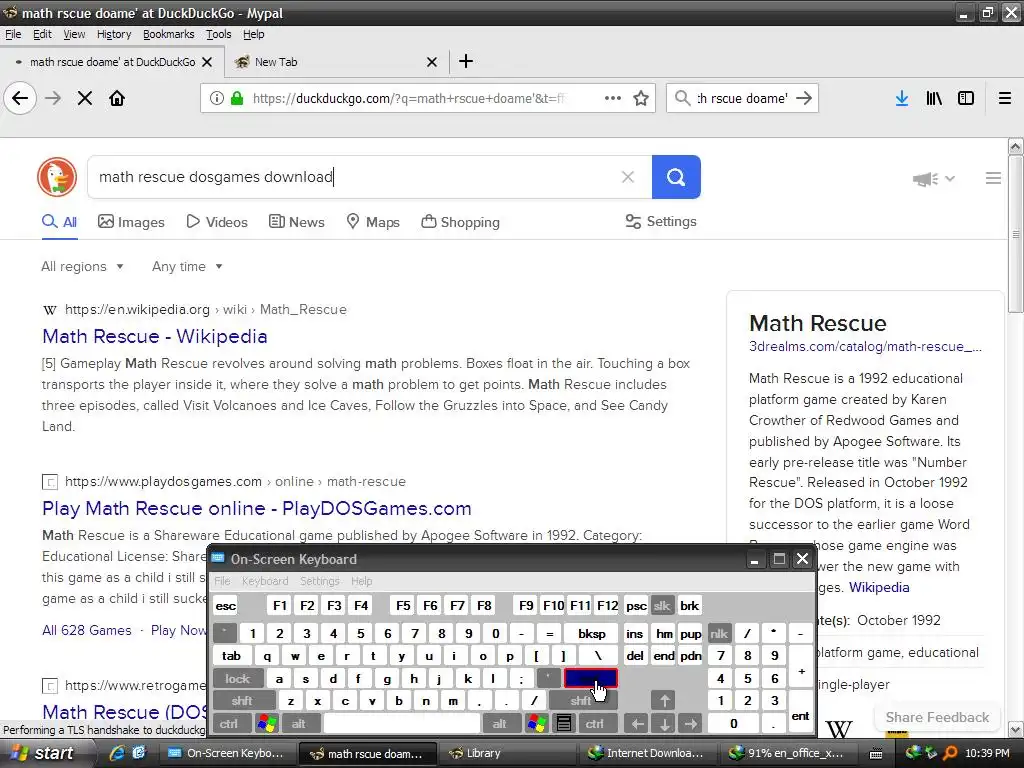Open the megaphone dropdown near the search box

point(934,178)
